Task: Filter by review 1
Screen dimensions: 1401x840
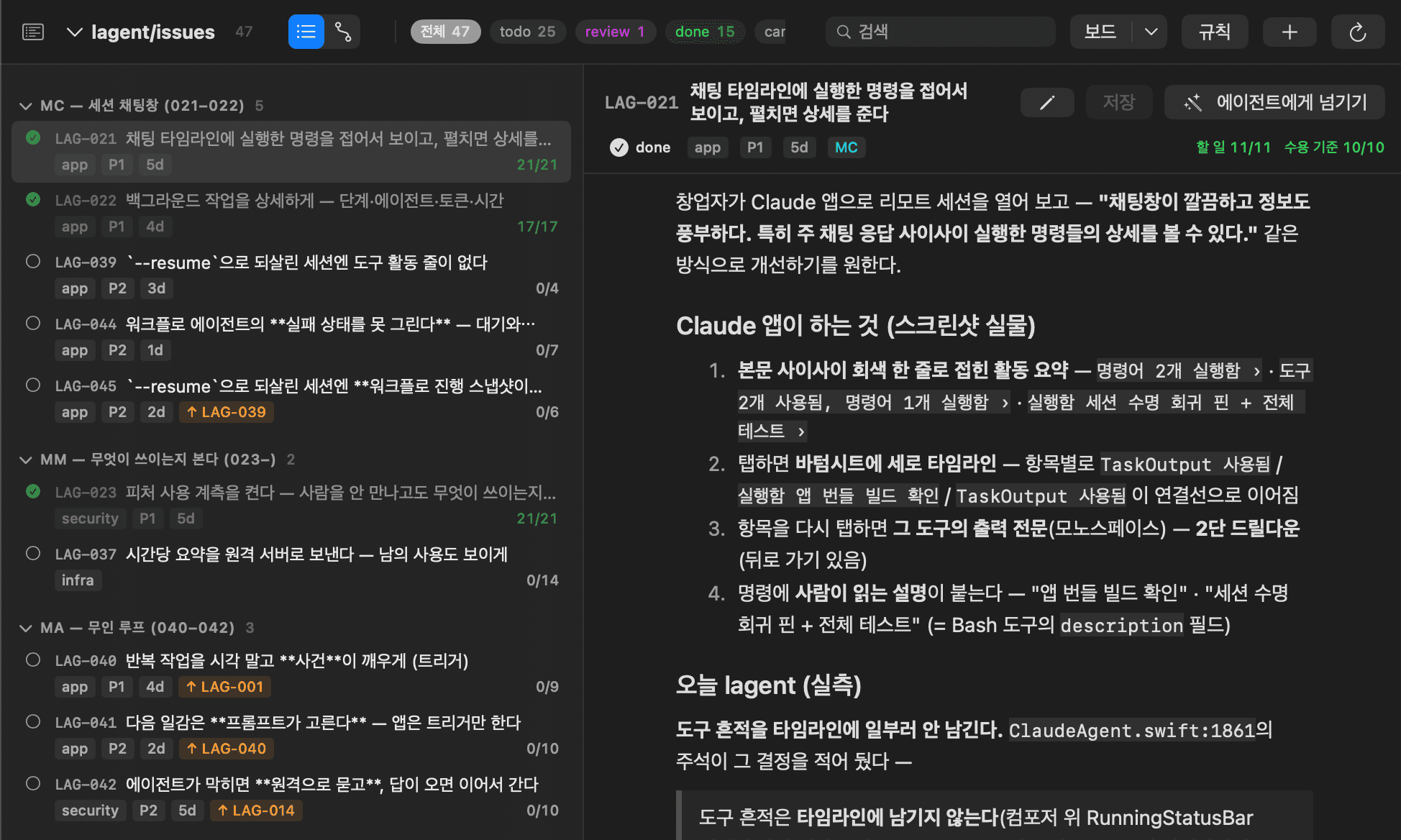Action: pos(615,32)
